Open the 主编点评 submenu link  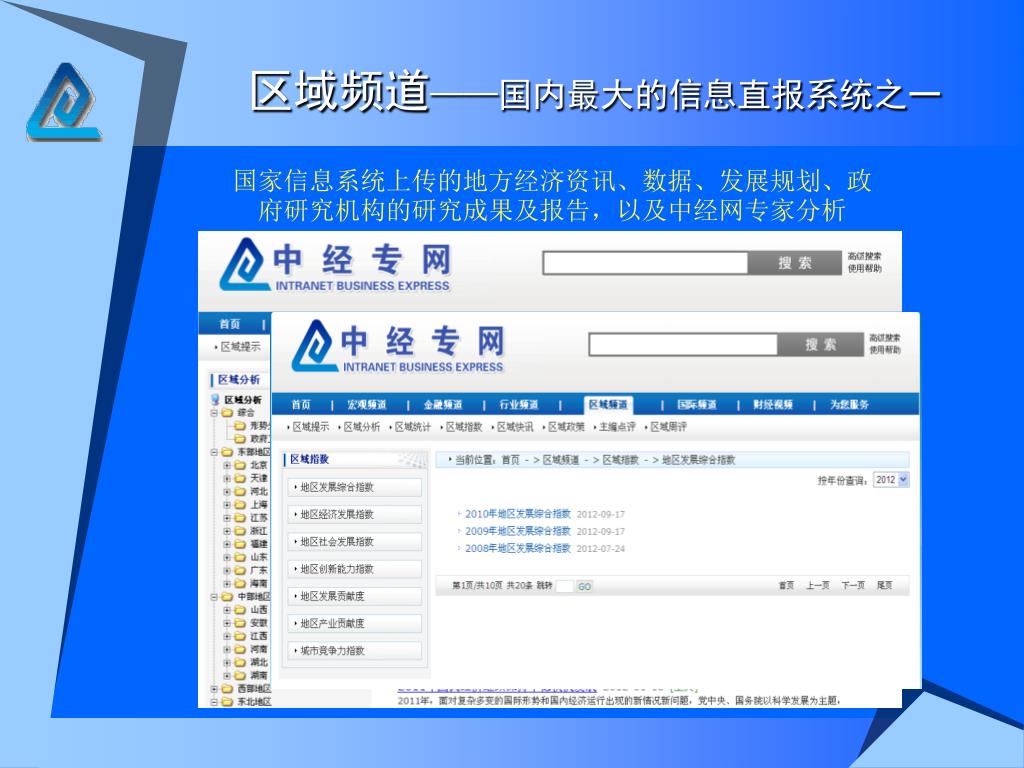[617, 427]
